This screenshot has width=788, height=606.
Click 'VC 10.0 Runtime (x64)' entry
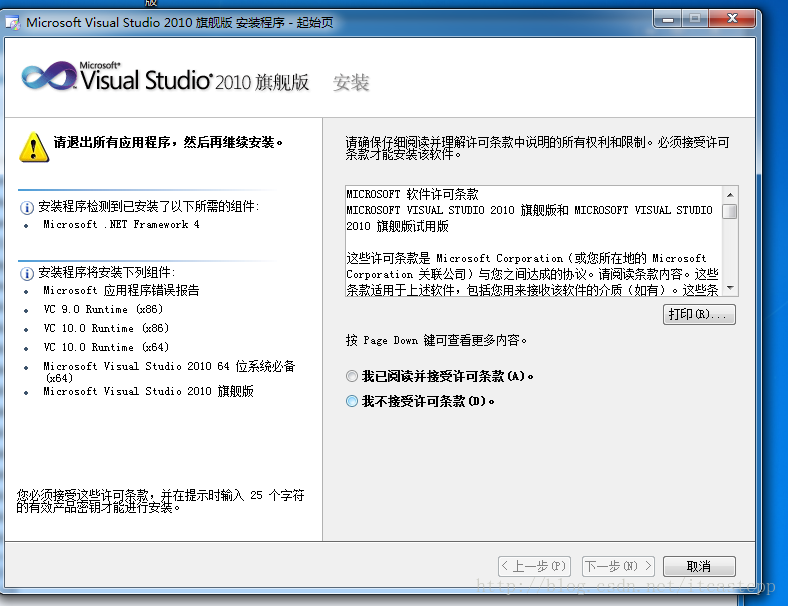point(106,347)
